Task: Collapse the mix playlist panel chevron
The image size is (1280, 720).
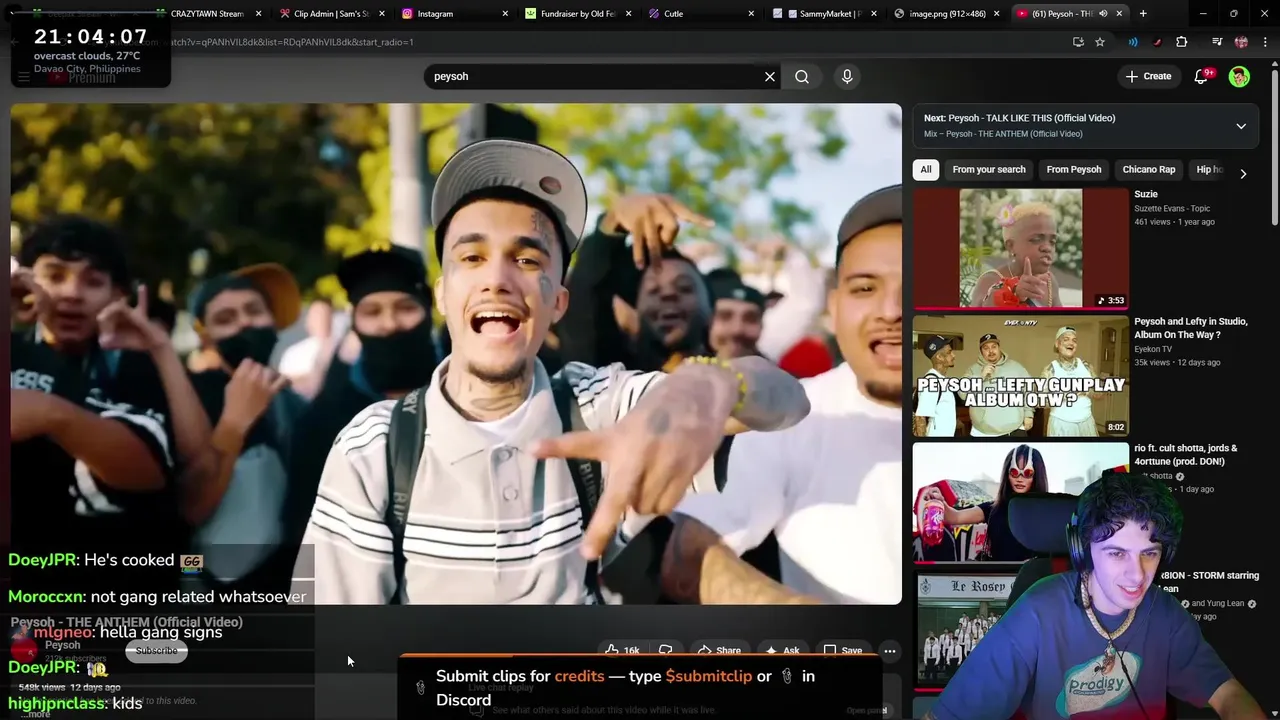Action: pyautogui.click(x=1241, y=126)
